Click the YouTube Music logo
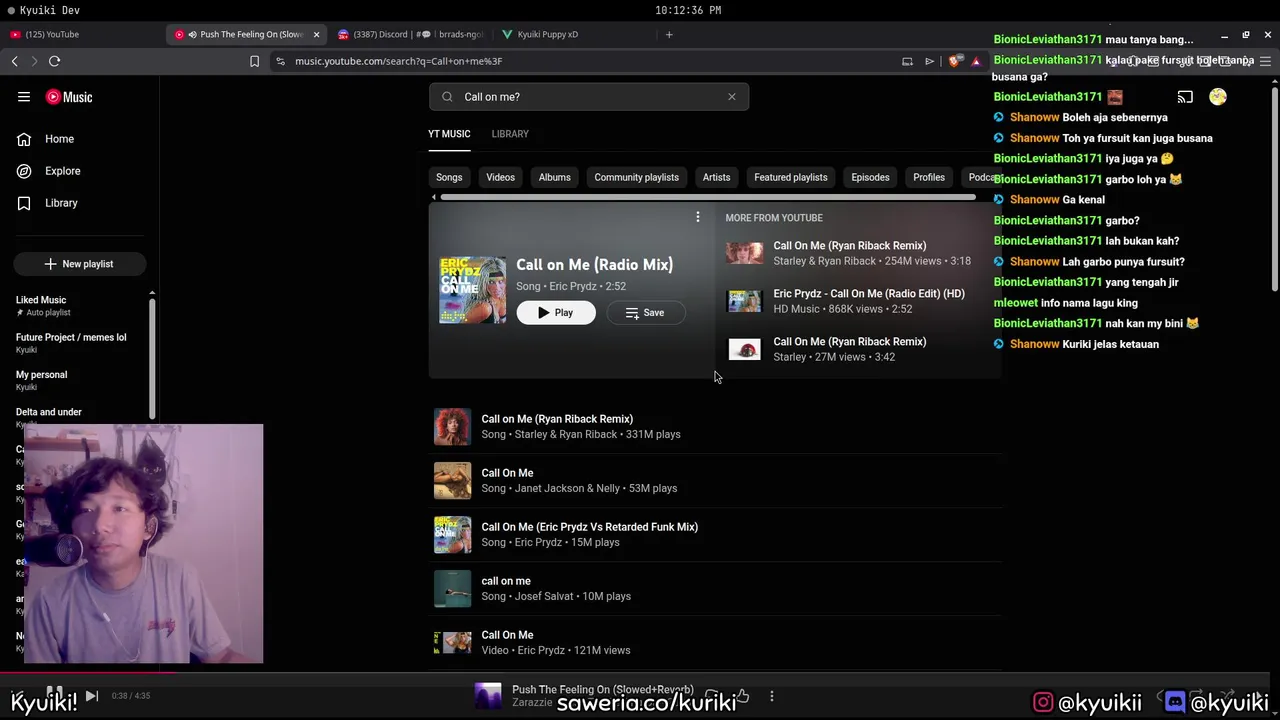Screen dimensions: 1280x720 coord(69,97)
